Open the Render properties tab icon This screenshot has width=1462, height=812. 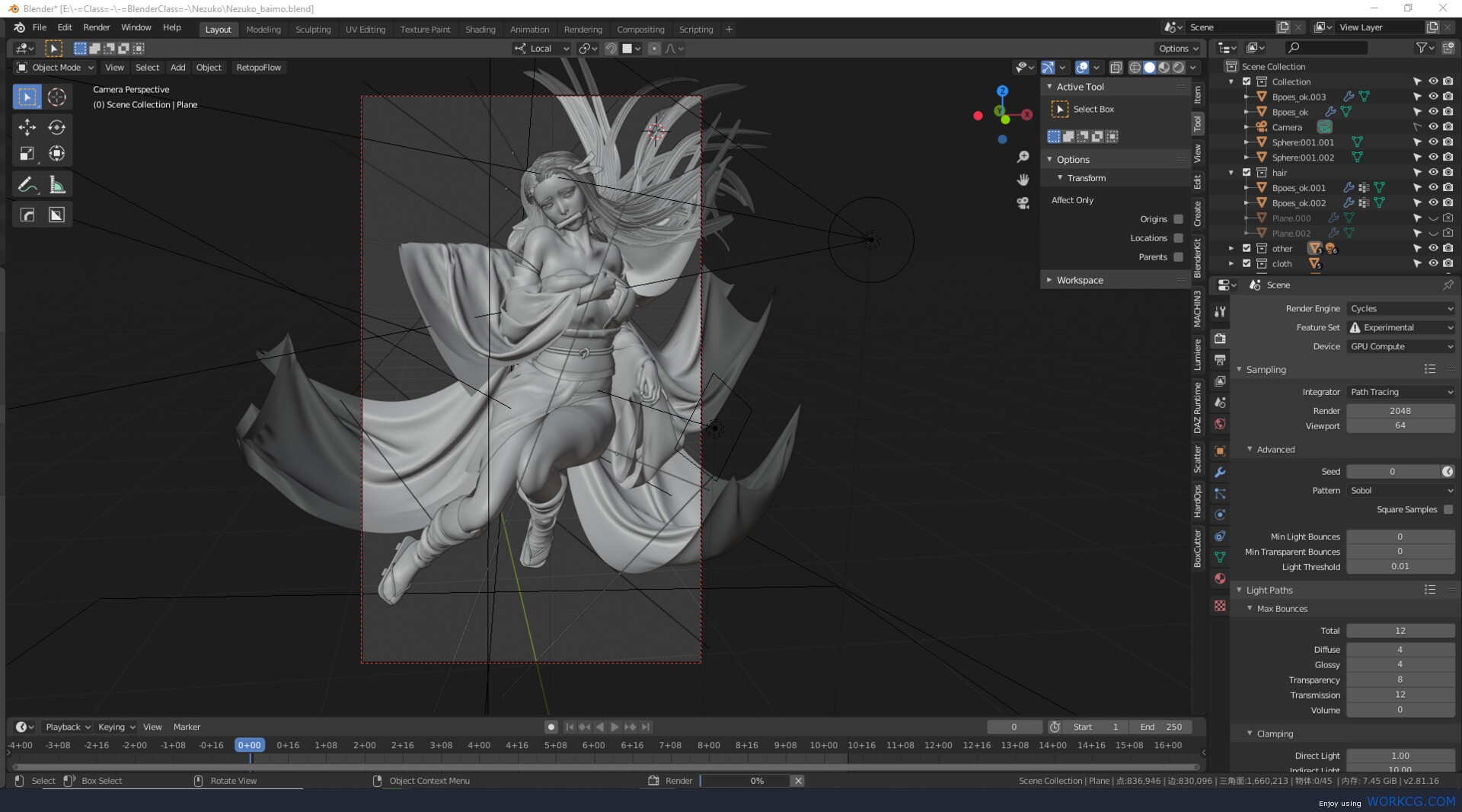(1220, 338)
